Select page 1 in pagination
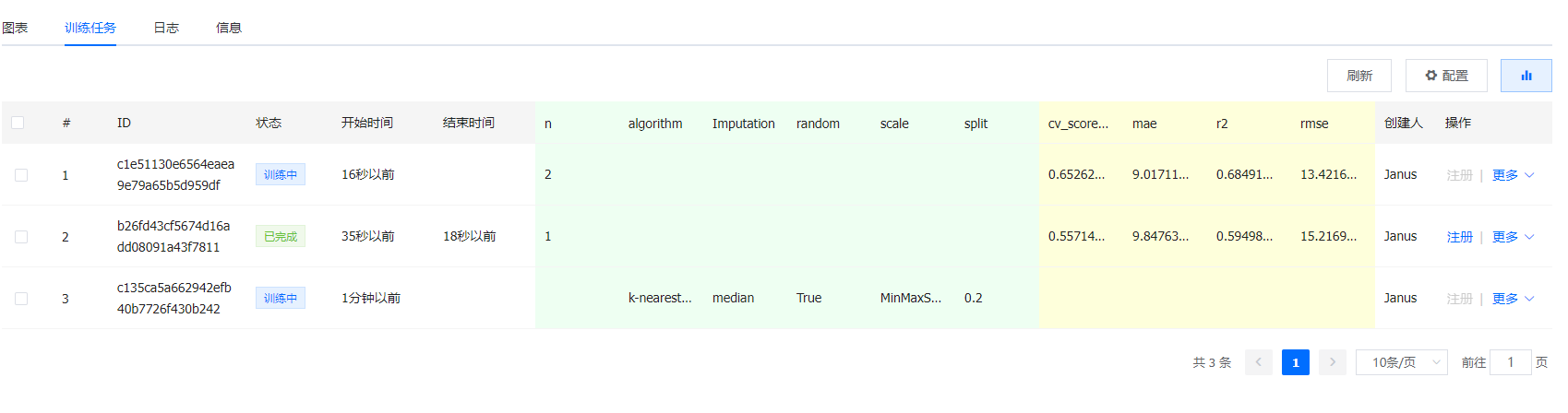 click(1295, 362)
